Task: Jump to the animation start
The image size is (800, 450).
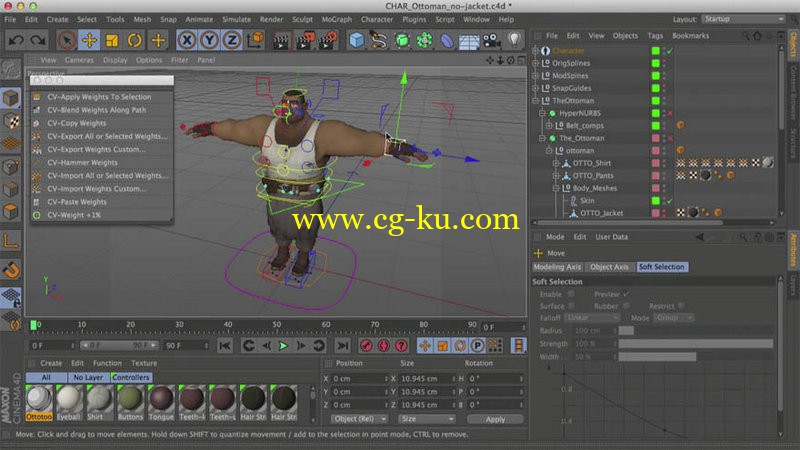Action: (x=224, y=346)
